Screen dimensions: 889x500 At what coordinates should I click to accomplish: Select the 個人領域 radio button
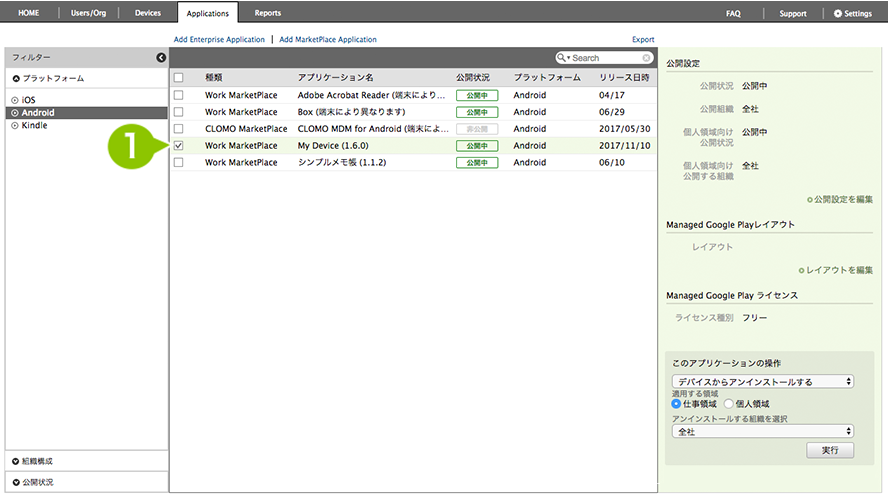point(729,404)
